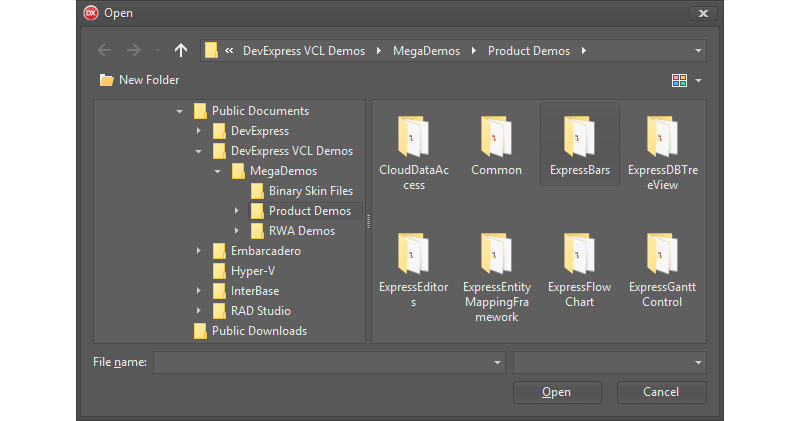Expand the RWA Demos node
The width and height of the screenshot is (800, 421).
tap(237, 231)
